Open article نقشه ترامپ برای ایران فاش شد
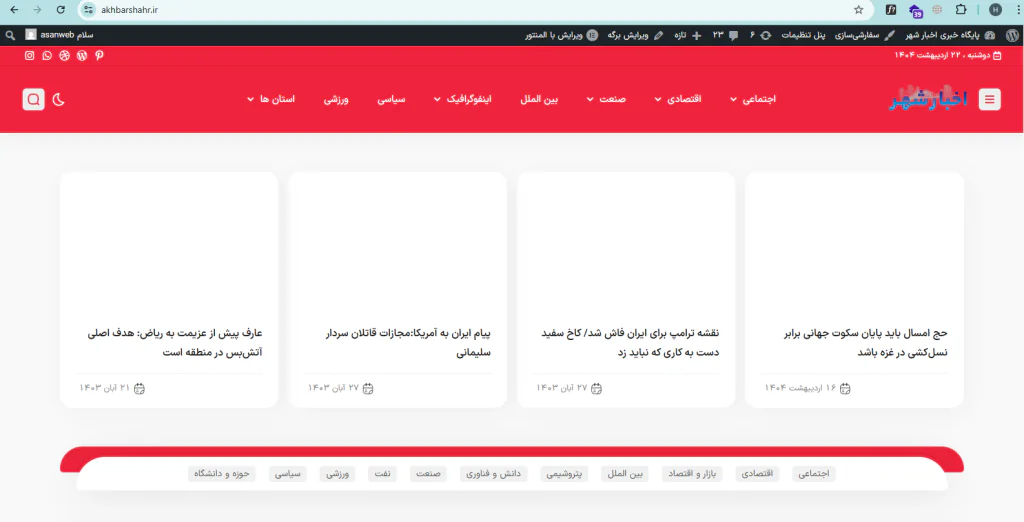The width and height of the screenshot is (1024, 522). (630, 342)
